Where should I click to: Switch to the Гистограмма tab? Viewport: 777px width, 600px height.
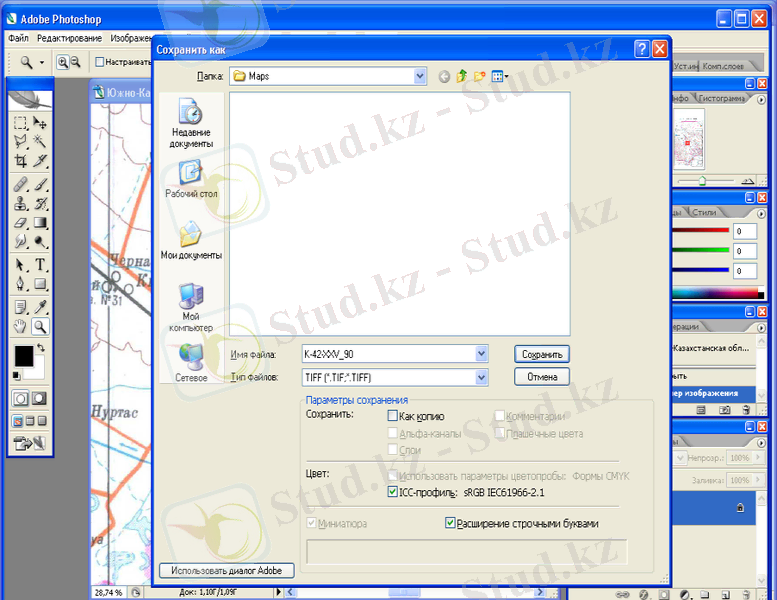pyautogui.click(x=721, y=99)
